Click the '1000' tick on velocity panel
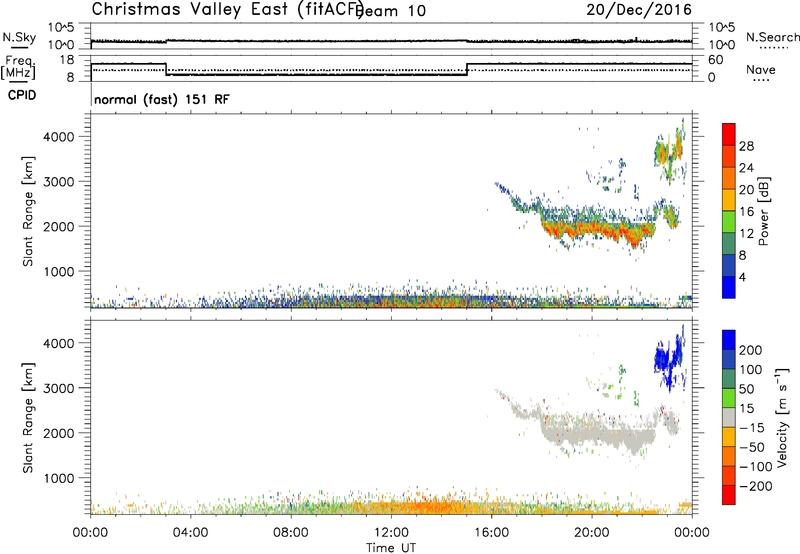 click(x=59, y=478)
